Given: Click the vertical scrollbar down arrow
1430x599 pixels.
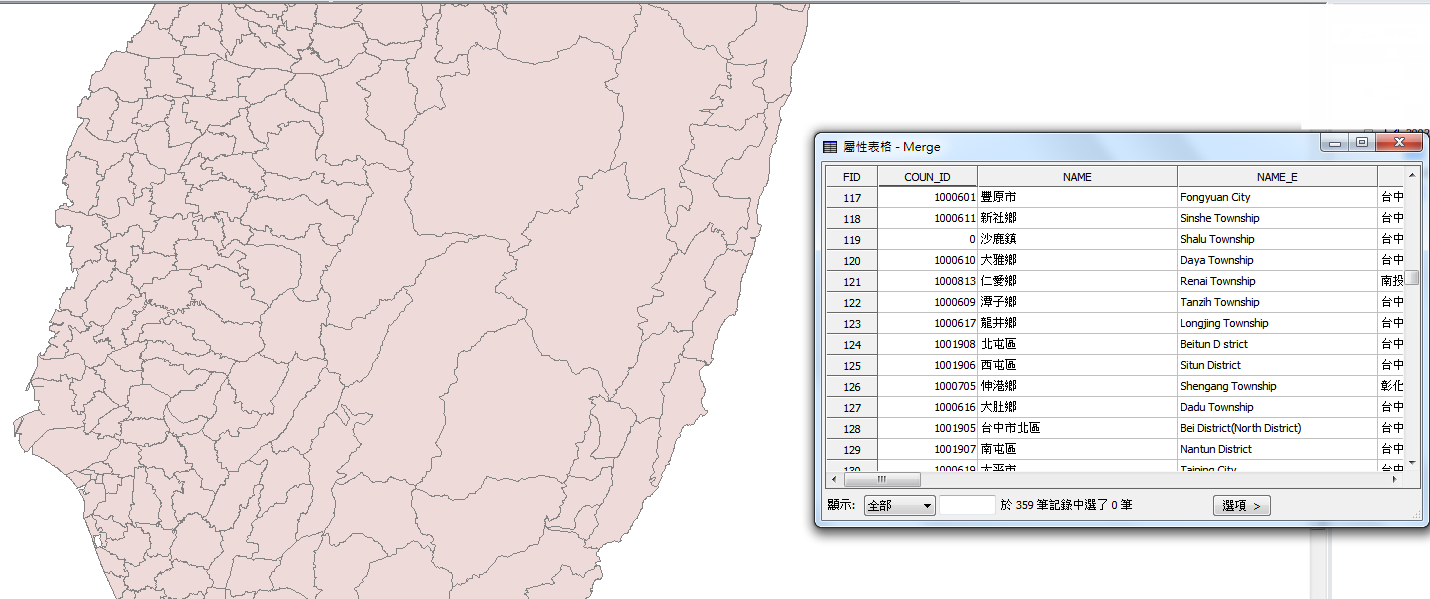Looking at the screenshot, I should 1412,462.
